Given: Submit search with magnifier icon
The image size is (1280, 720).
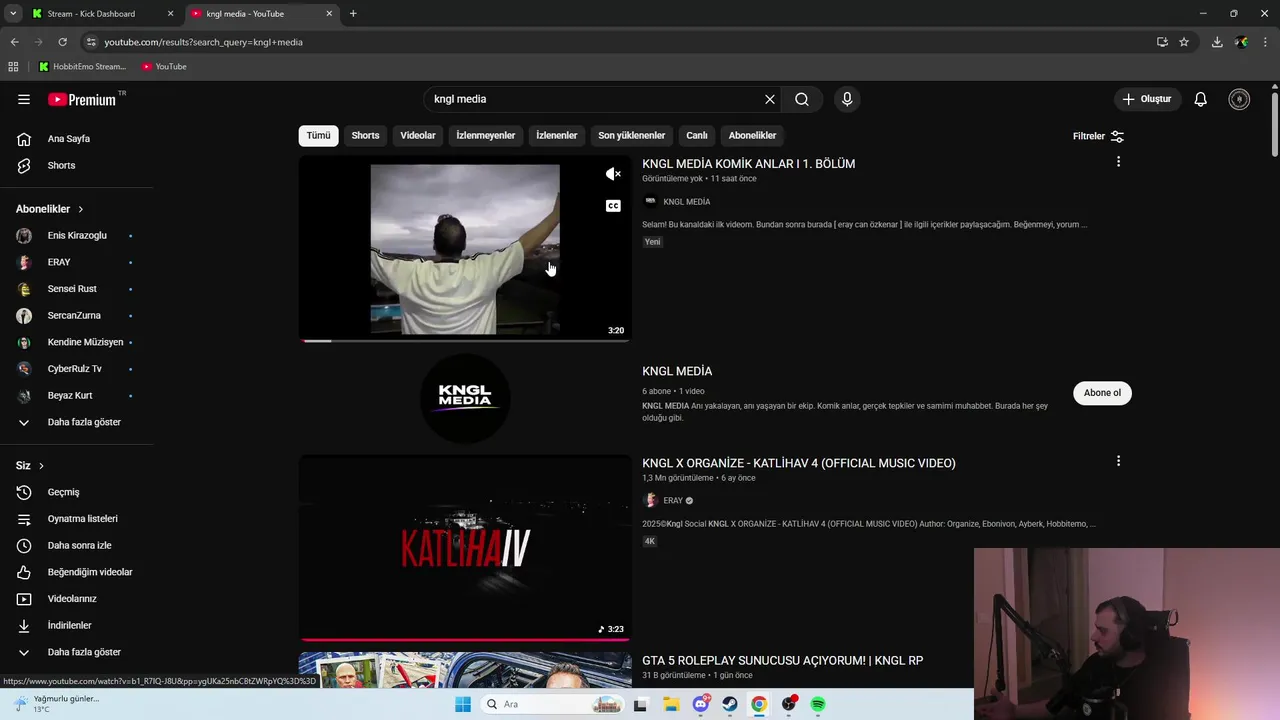Looking at the screenshot, I should click(802, 99).
